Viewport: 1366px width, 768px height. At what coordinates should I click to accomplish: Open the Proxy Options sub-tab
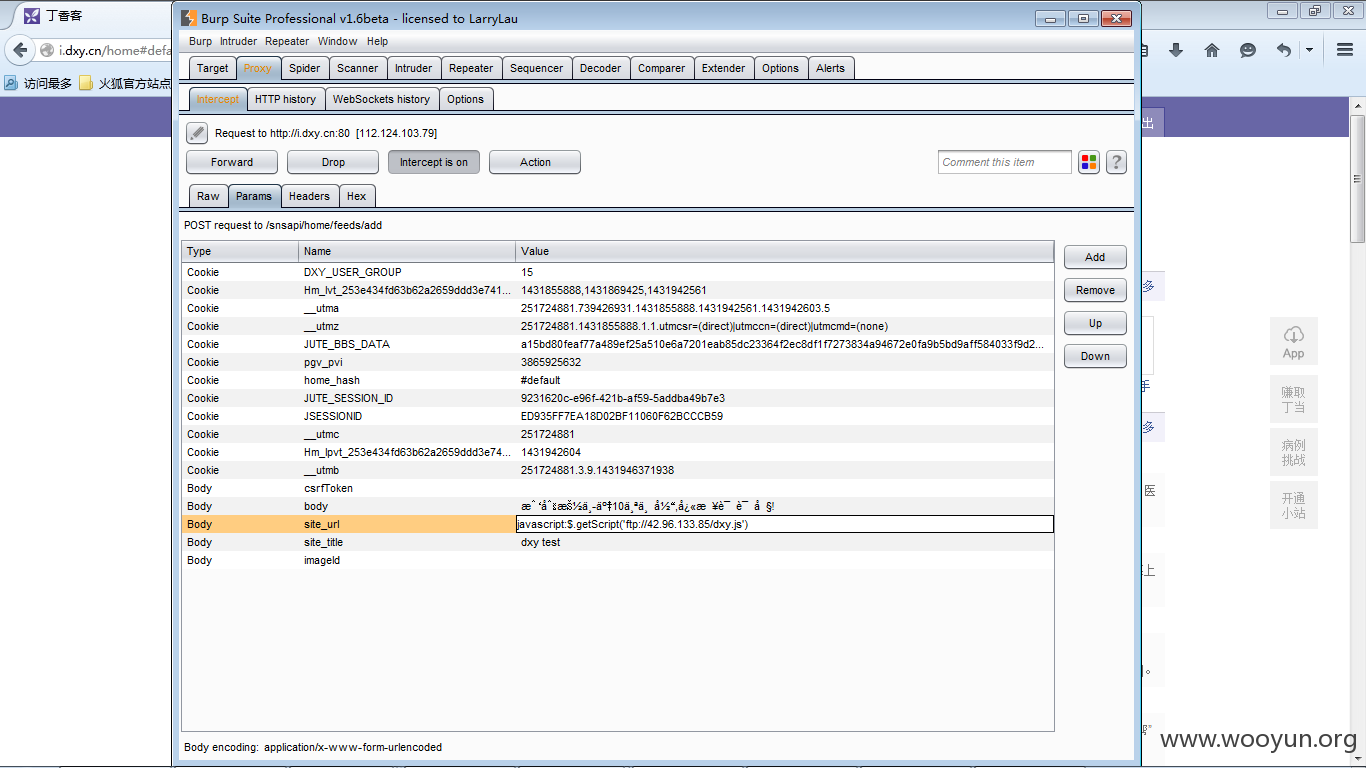point(465,99)
